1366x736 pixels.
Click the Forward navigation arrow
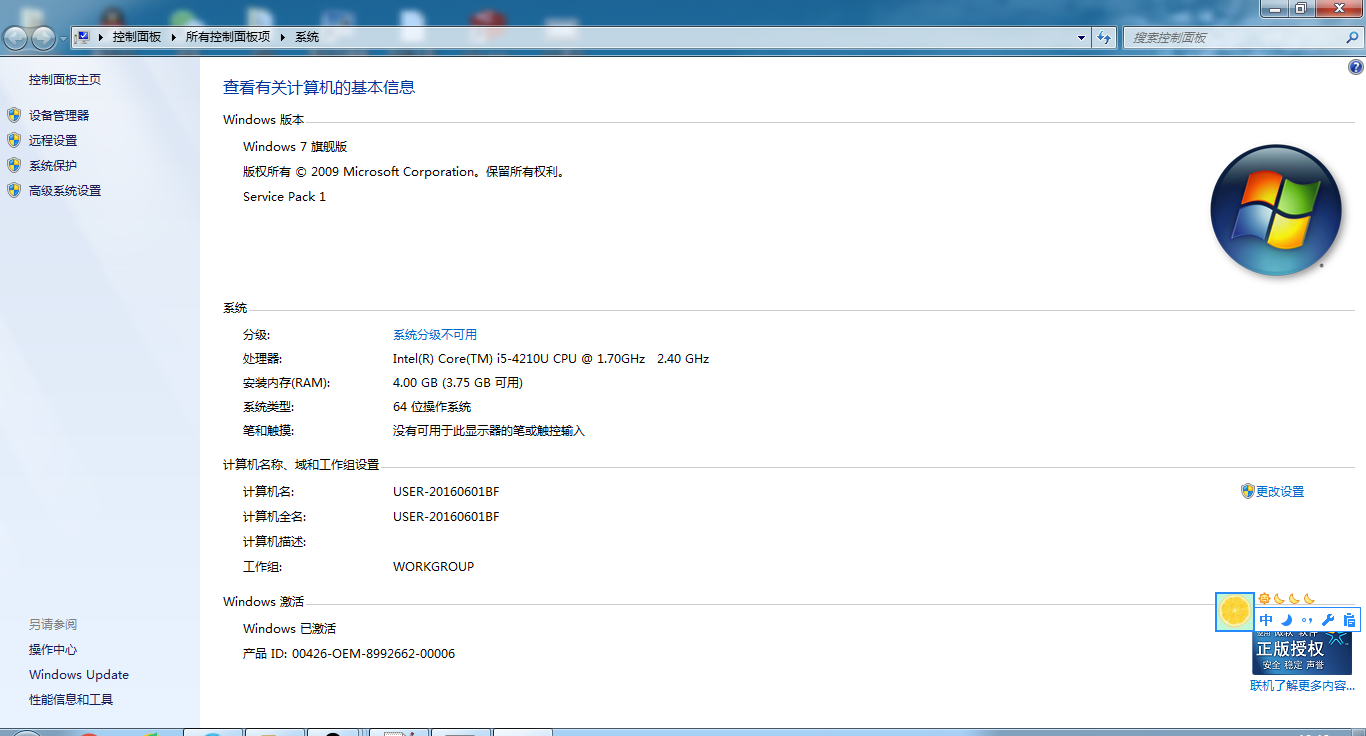click(x=44, y=38)
